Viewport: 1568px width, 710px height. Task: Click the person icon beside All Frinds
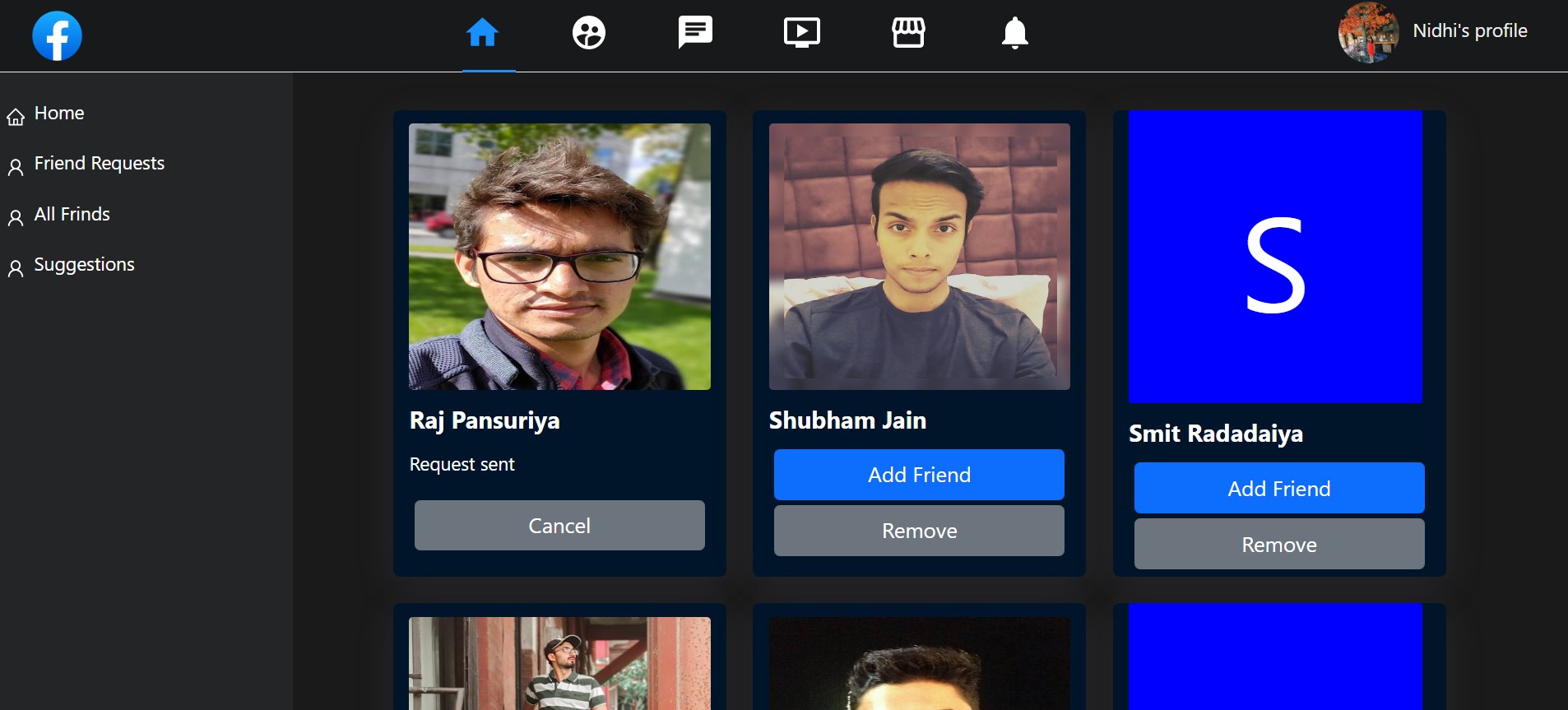16,218
